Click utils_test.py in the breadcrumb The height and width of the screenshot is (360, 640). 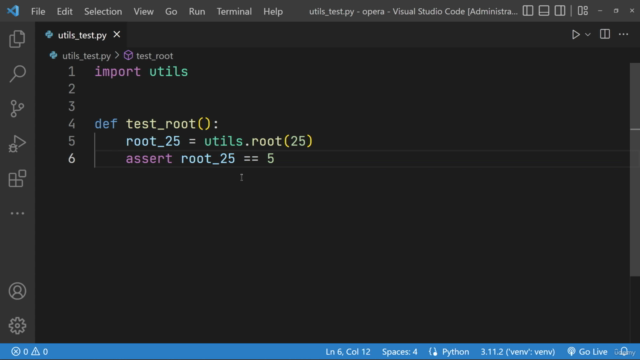click(x=86, y=56)
